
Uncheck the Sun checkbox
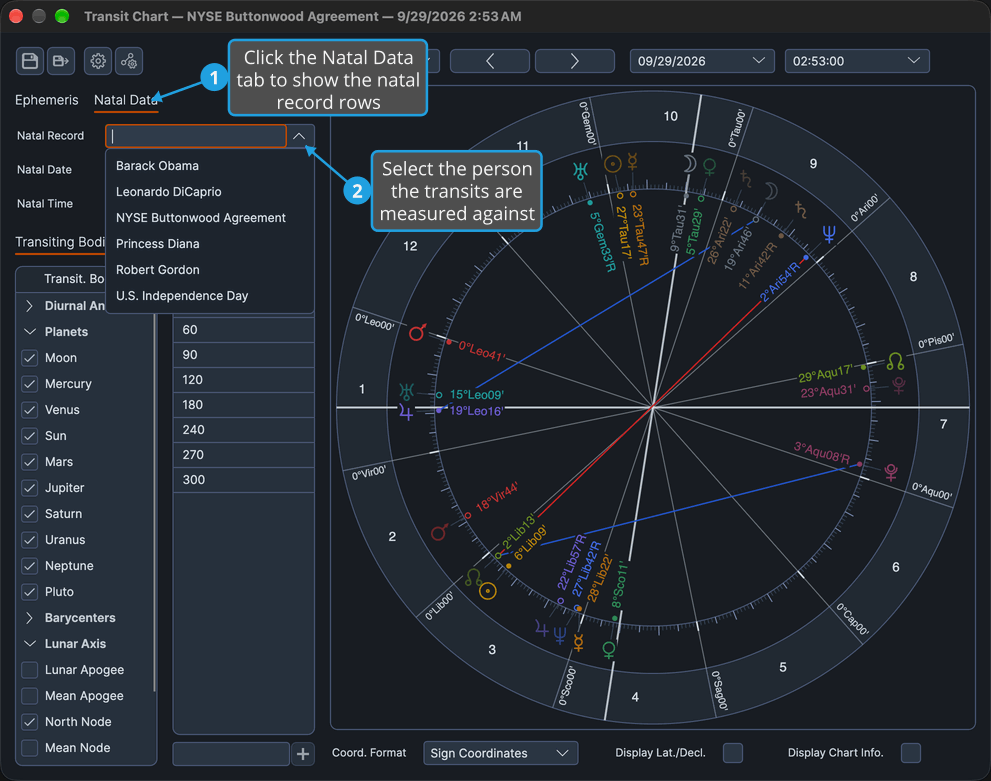(30, 436)
